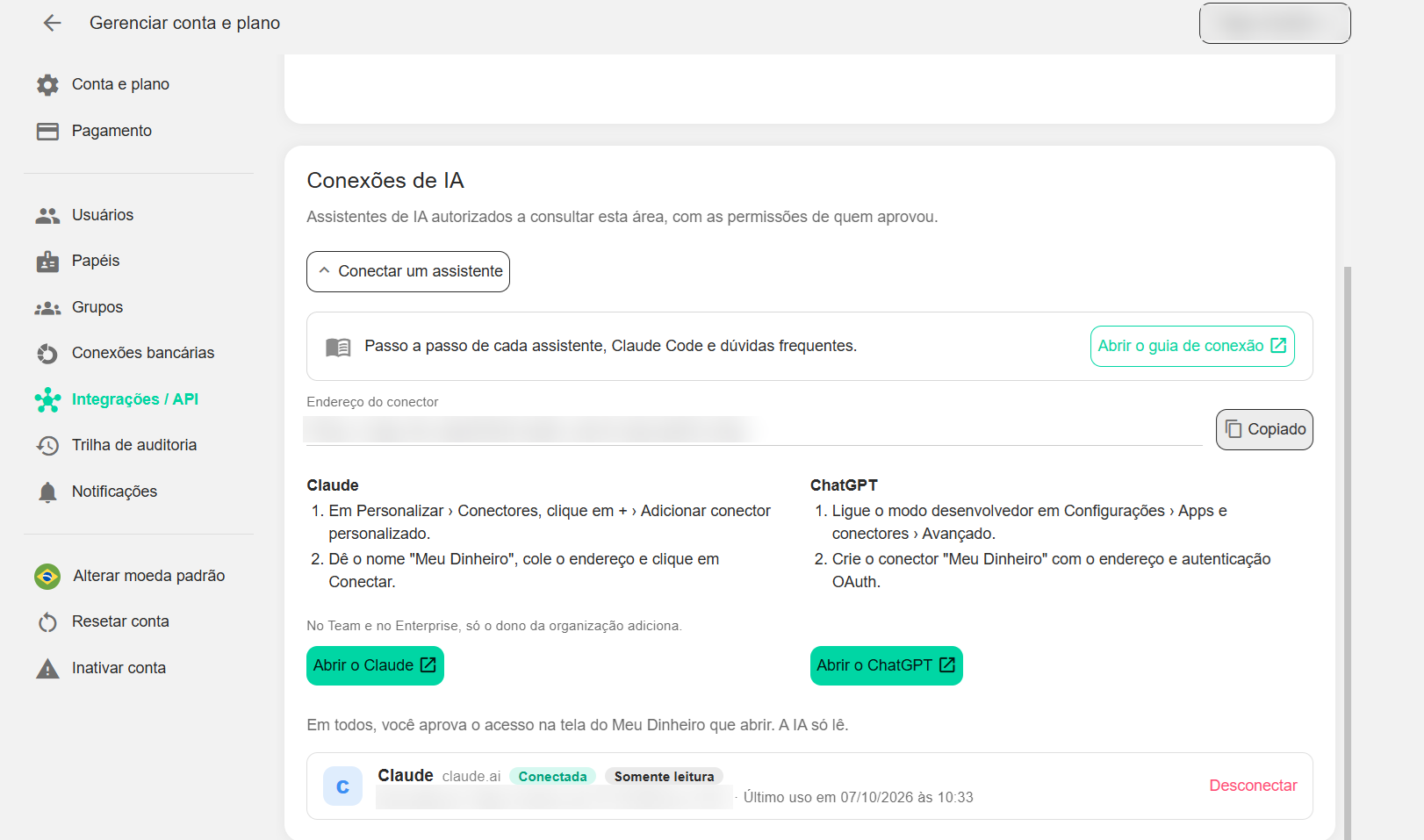
Task: Click the Conectada status badge
Action: (x=552, y=777)
